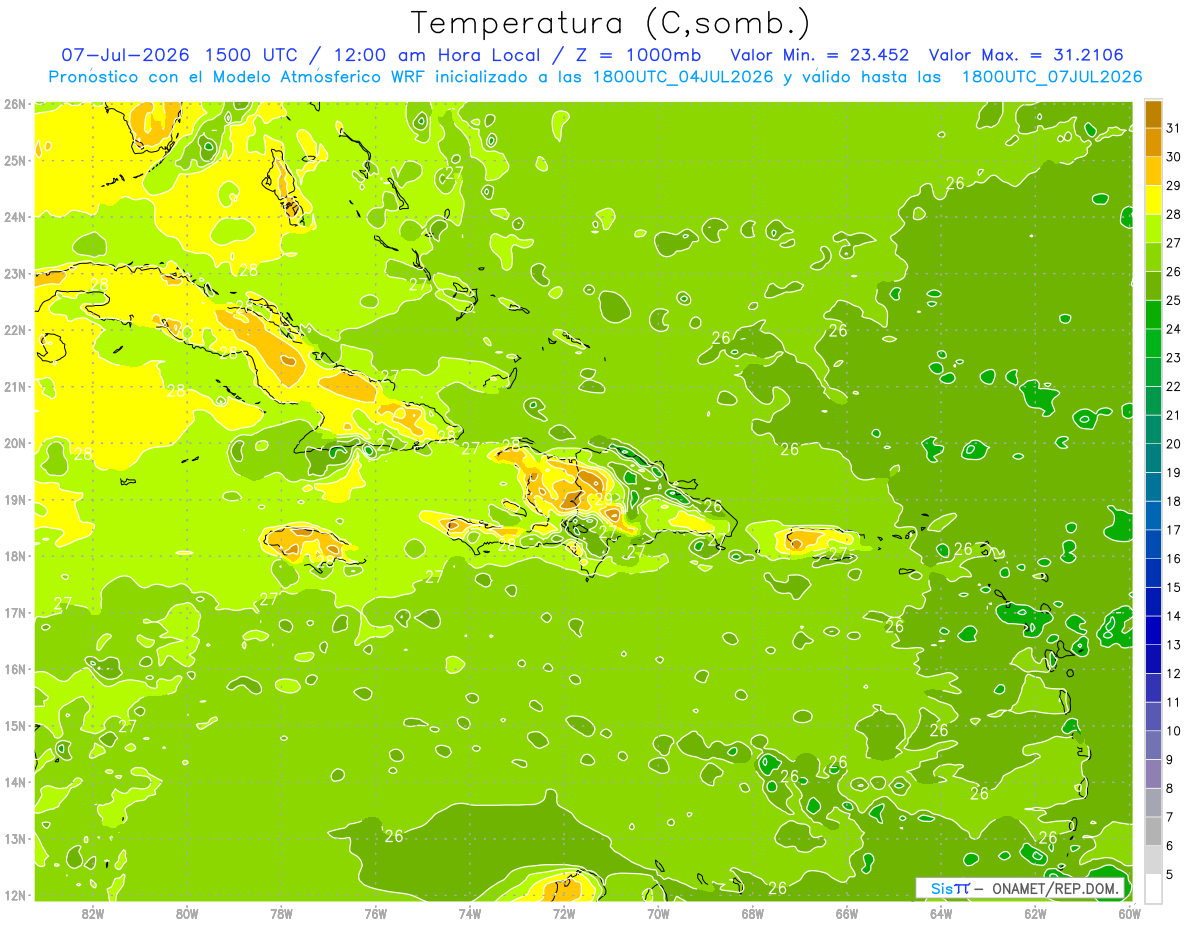Click the '31' value on the color scale
The height and width of the screenshot is (927, 1200).
tap(1174, 128)
